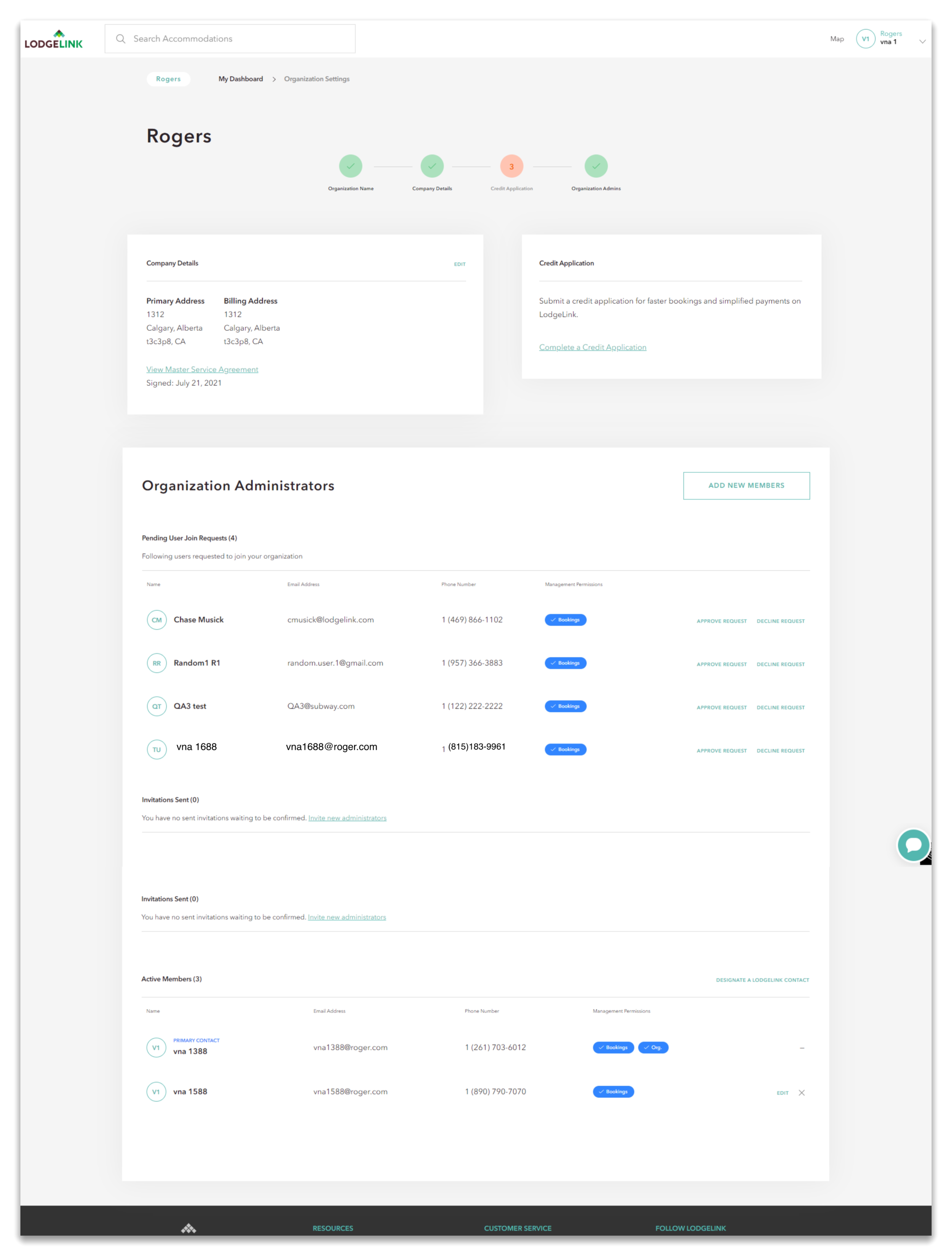Image resolution: width=952 pixels, height=1256 pixels.
Task: Click email cmusick@lodgelink.com
Action: (x=331, y=620)
